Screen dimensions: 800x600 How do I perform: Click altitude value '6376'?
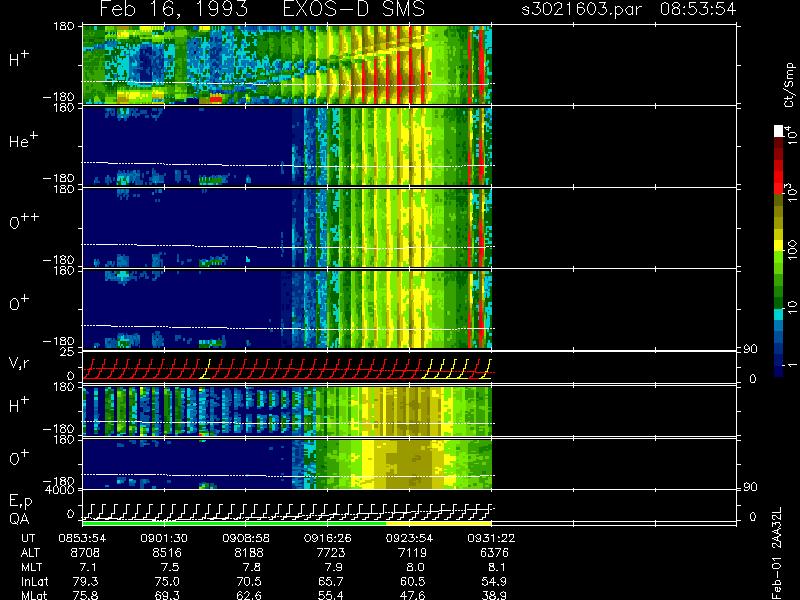click(x=494, y=553)
